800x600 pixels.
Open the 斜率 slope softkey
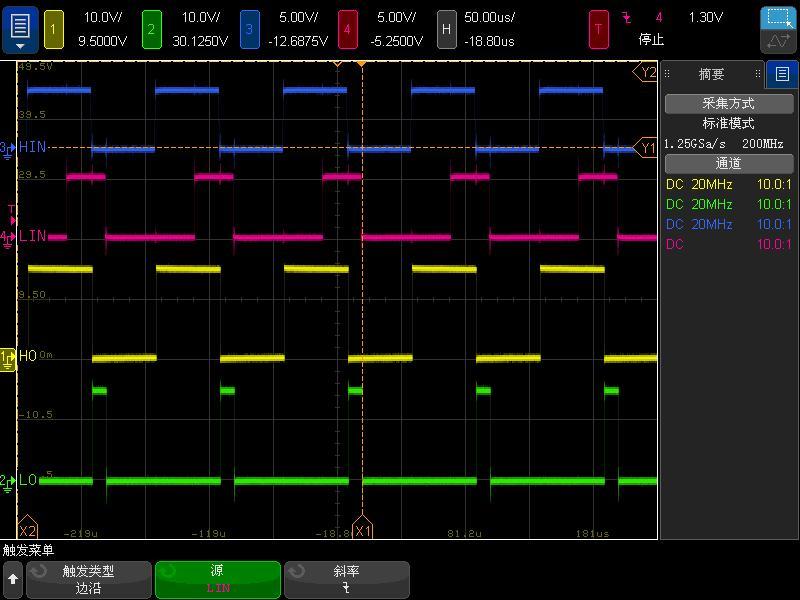[346, 579]
